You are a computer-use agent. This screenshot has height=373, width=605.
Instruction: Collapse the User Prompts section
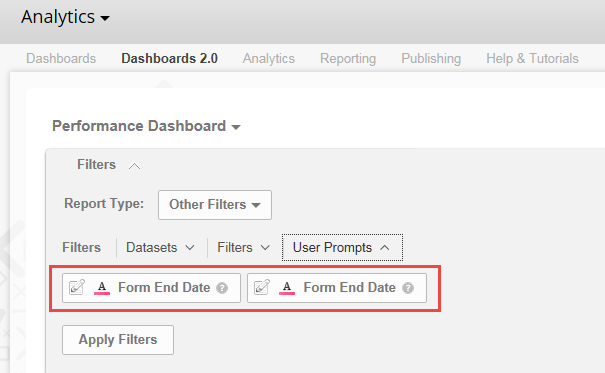pyautogui.click(x=342, y=248)
